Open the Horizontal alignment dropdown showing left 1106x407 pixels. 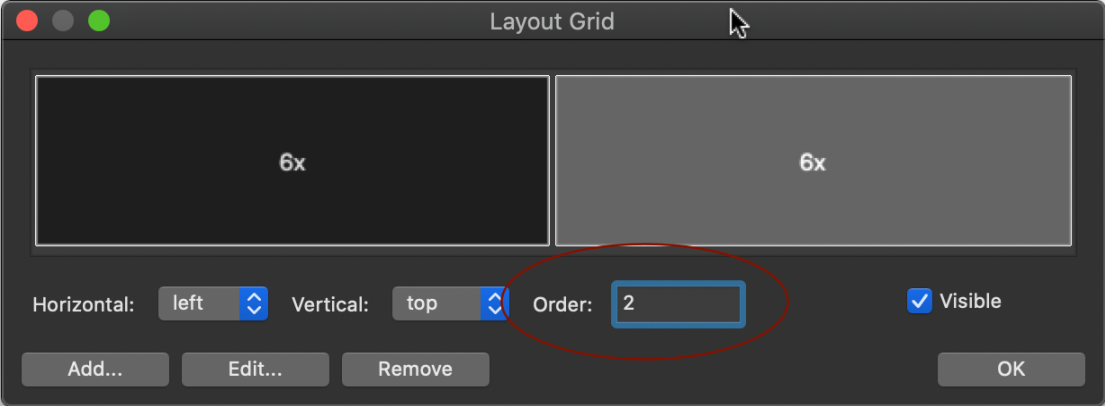tap(213, 303)
